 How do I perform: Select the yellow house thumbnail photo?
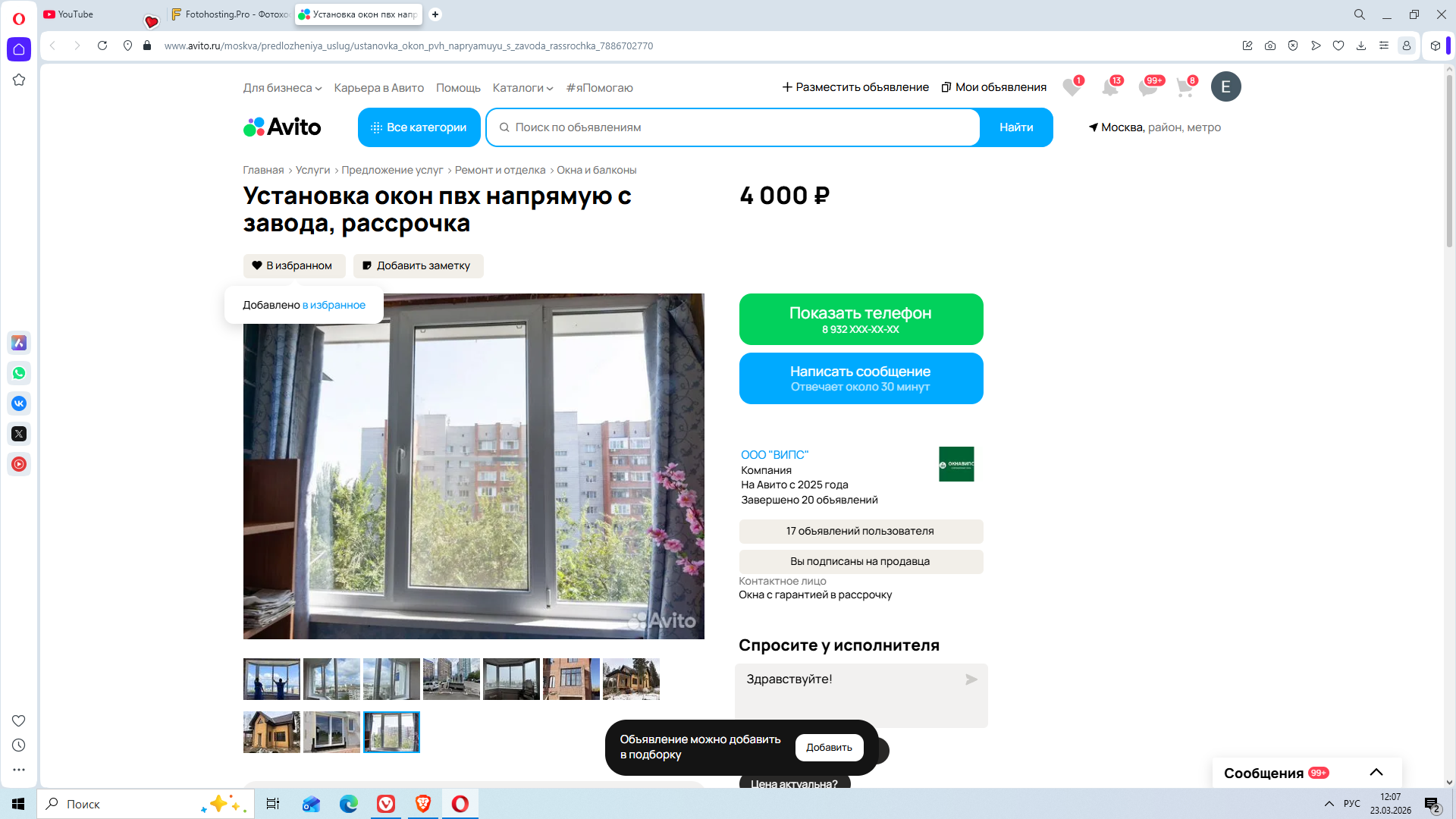(271, 733)
